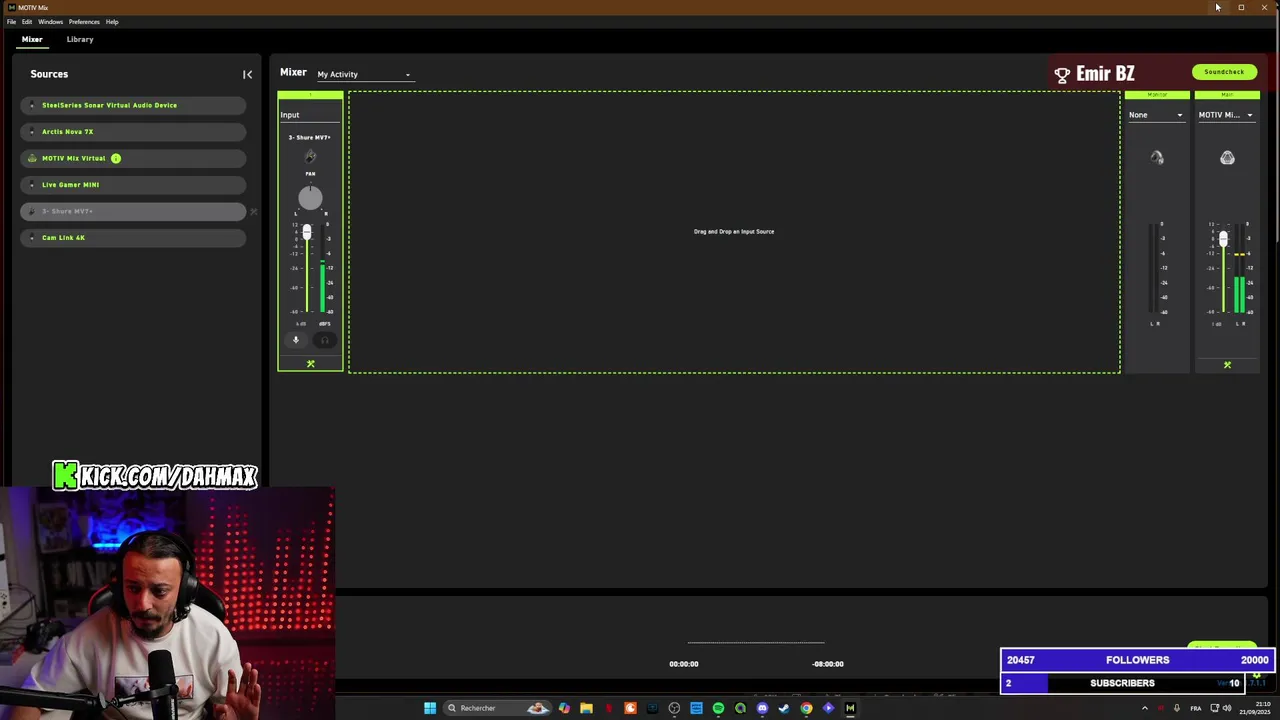Viewport: 1280px width, 720px height.
Task: Open the Help menu
Action: (112, 22)
